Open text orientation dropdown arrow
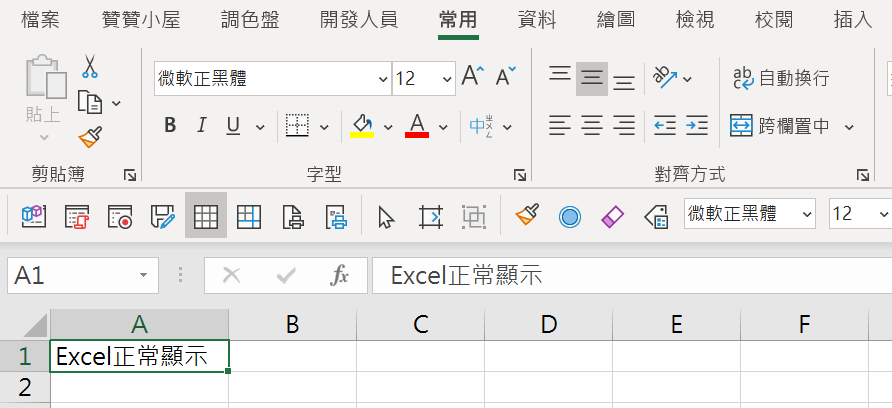Screen dimensions: 892x408 pos(687,79)
